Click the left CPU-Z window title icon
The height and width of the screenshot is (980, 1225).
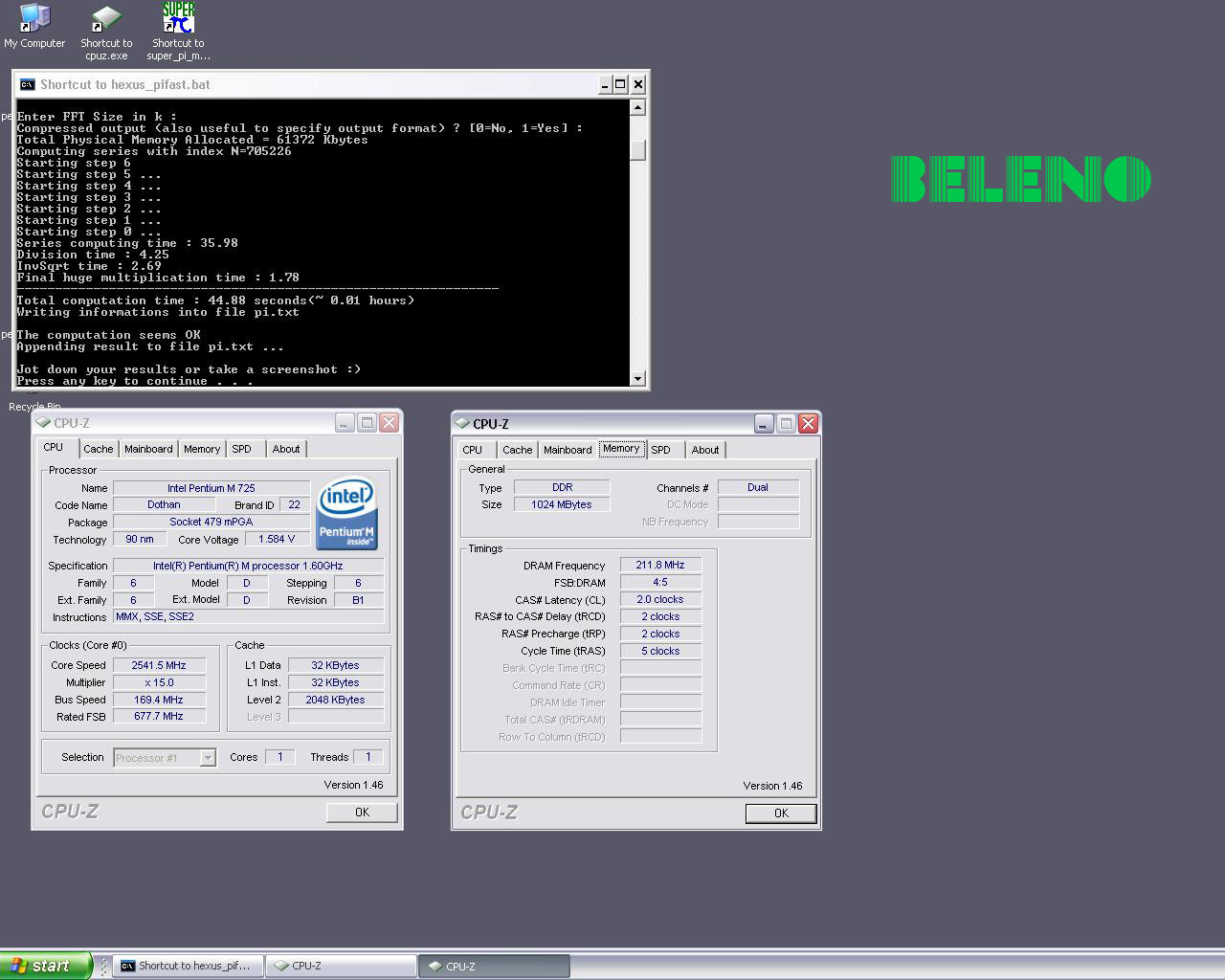tap(44, 423)
